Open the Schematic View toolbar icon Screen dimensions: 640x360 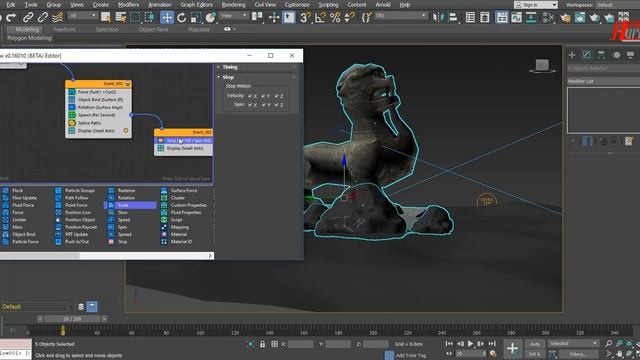click(x=531, y=18)
